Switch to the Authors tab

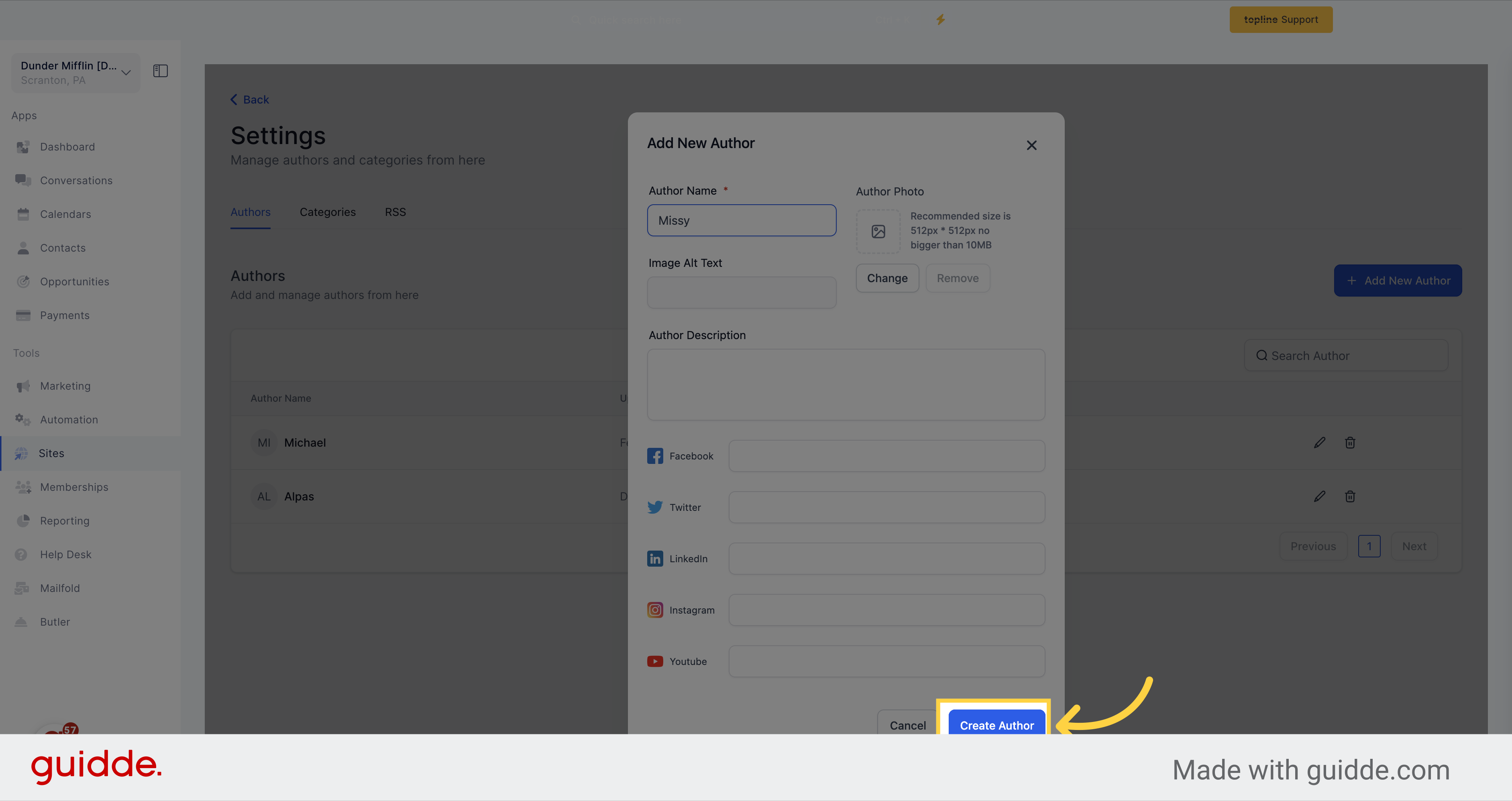click(x=250, y=212)
